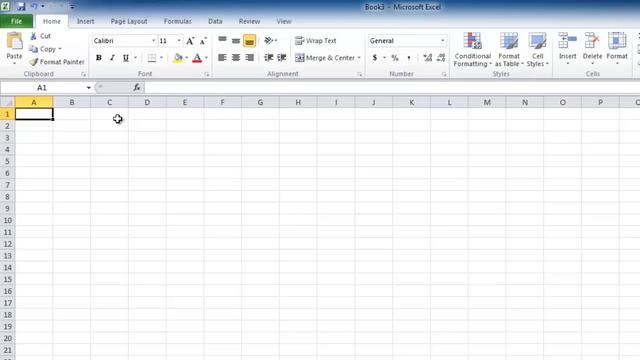Open Merge & Center dropdown arrow
The height and width of the screenshot is (360, 640).
(x=359, y=58)
